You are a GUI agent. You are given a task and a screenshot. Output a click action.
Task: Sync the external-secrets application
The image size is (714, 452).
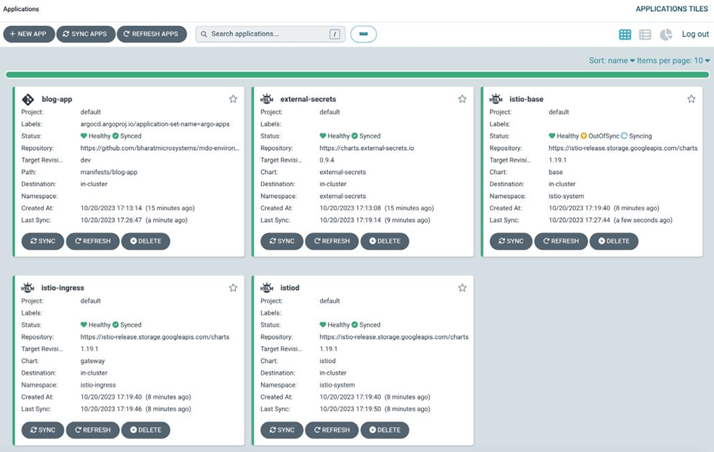282,241
